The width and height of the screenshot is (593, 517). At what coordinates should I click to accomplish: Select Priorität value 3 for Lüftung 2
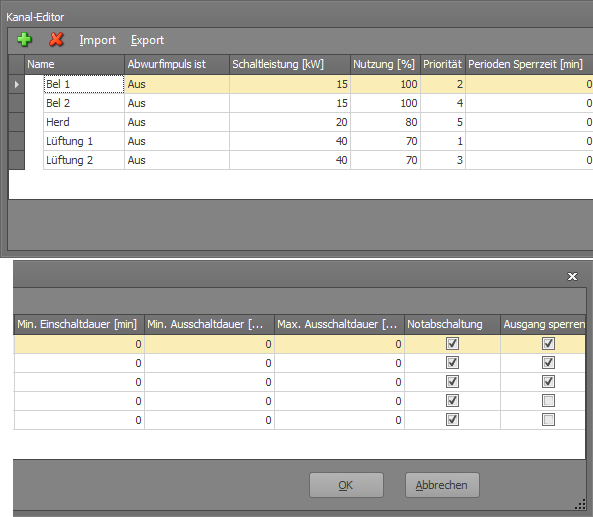(443, 160)
